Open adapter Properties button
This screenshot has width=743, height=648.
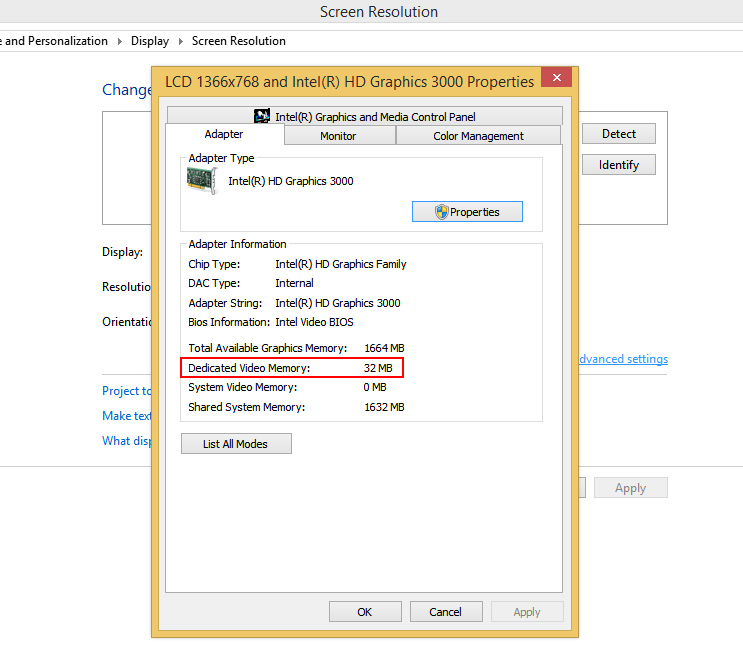tap(467, 212)
